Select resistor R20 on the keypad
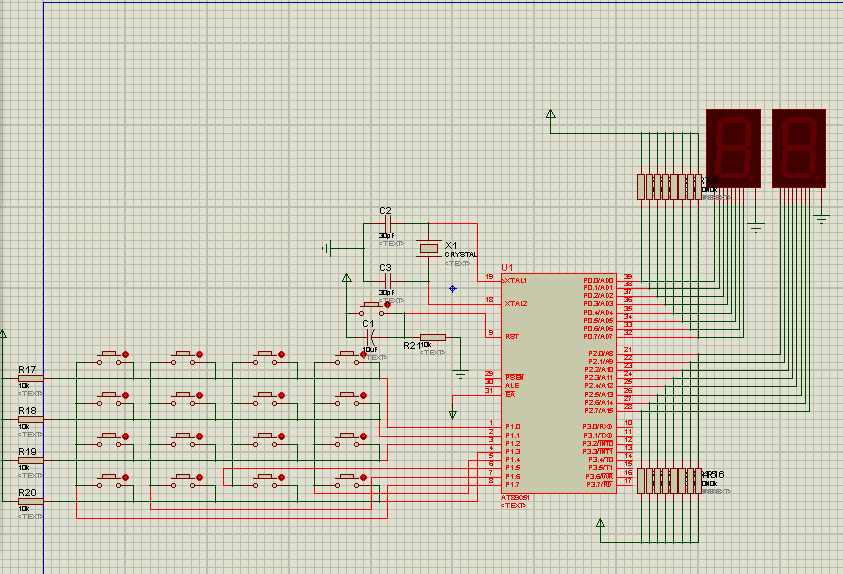843x574 pixels. tap(31, 501)
